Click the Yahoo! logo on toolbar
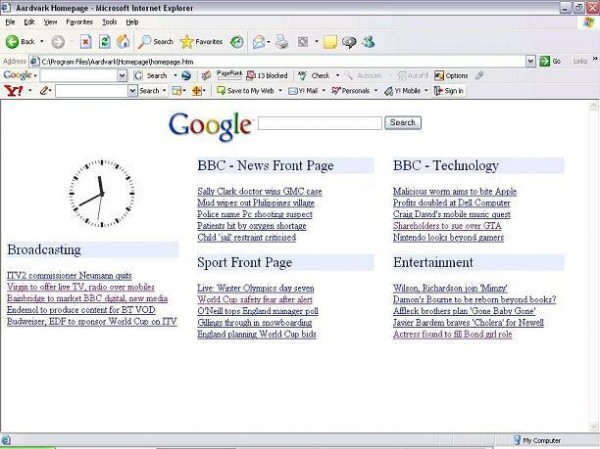This screenshot has height=449, width=600. (x=13, y=91)
